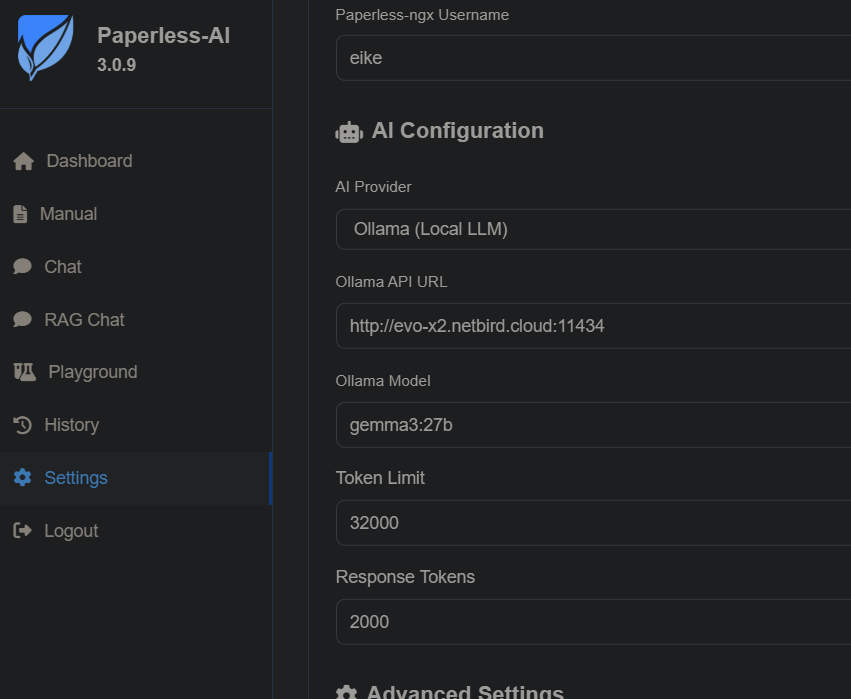Click the gear icon beside Advanced Settings
Screen dimensions: 851x699
click(x=346, y=693)
